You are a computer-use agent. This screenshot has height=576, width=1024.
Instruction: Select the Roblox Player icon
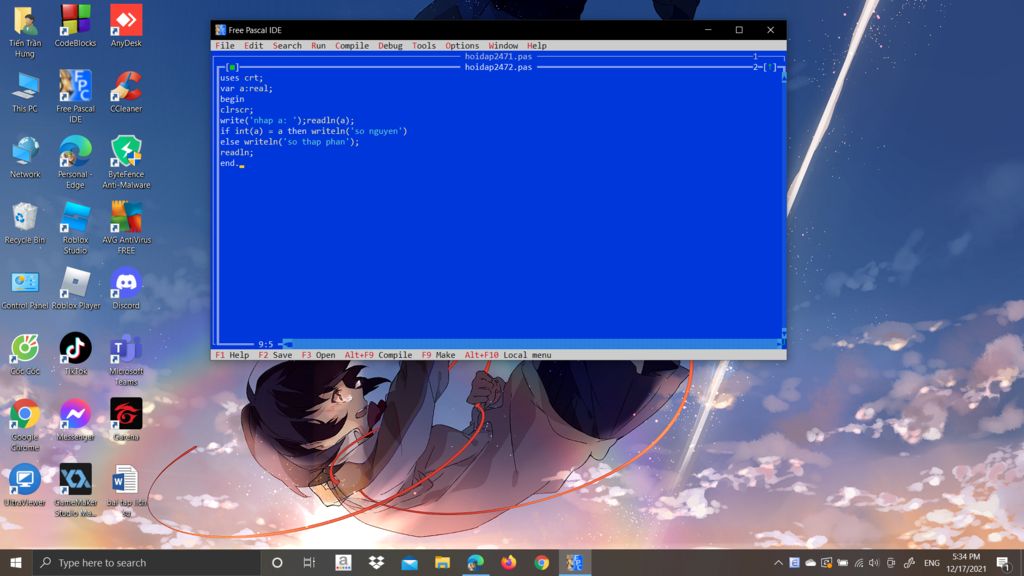[x=75, y=289]
